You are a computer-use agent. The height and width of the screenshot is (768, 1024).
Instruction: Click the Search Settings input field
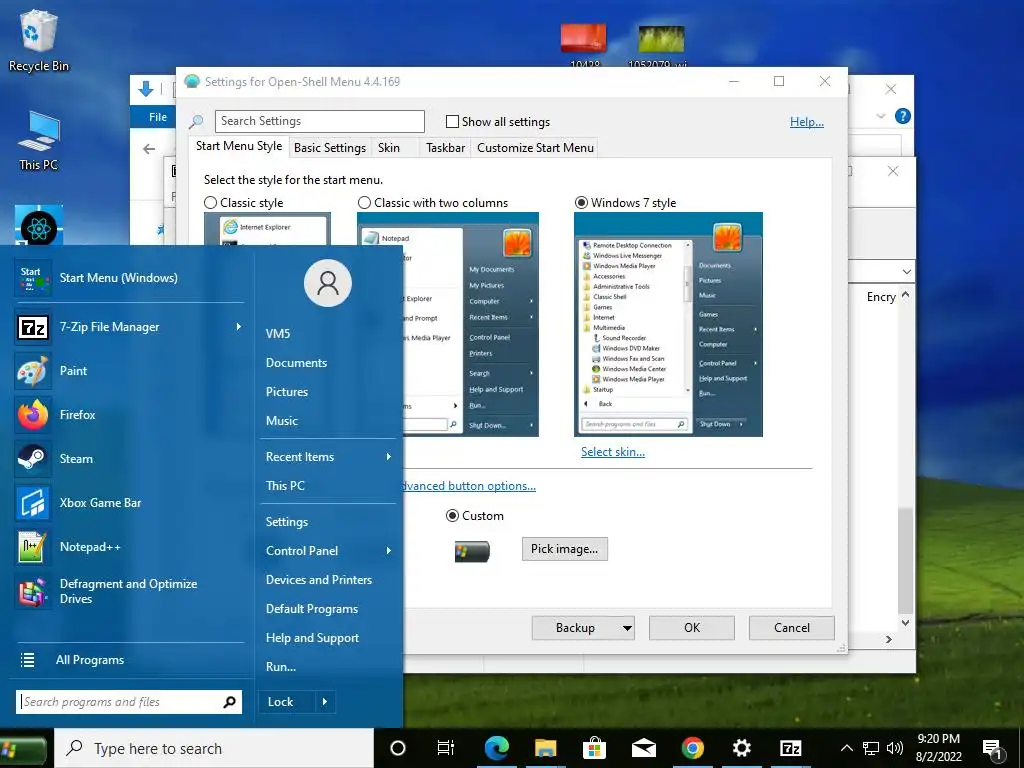pos(319,121)
